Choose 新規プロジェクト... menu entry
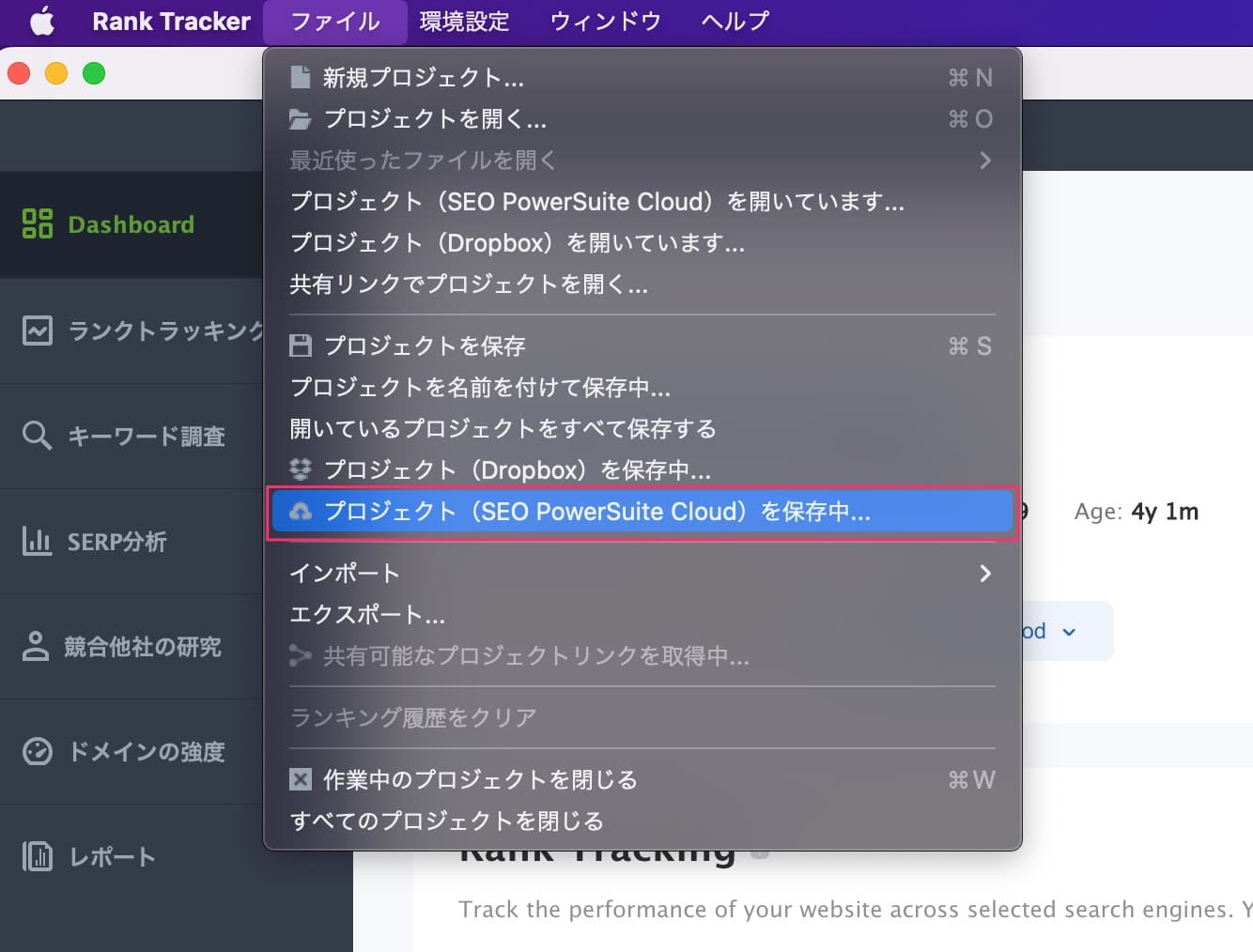The image size is (1253, 952). (642, 77)
